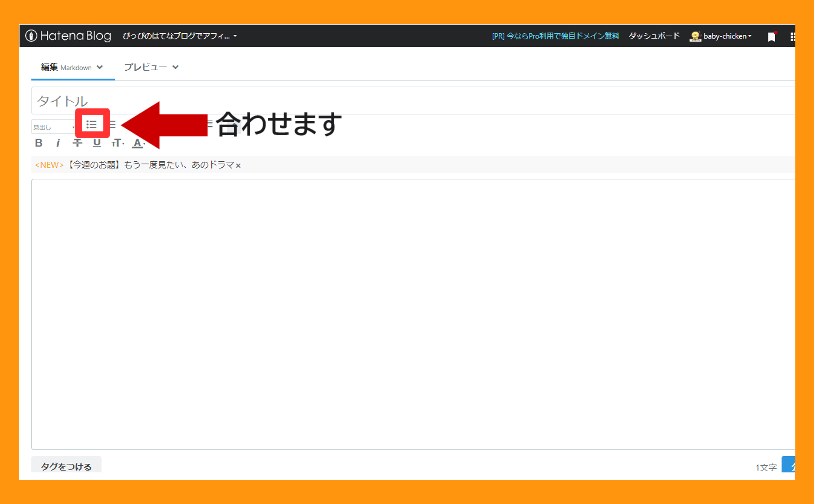The height and width of the screenshot is (504, 814).
Task: Toggle bold formatting with B icon
Action: point(38,143)
